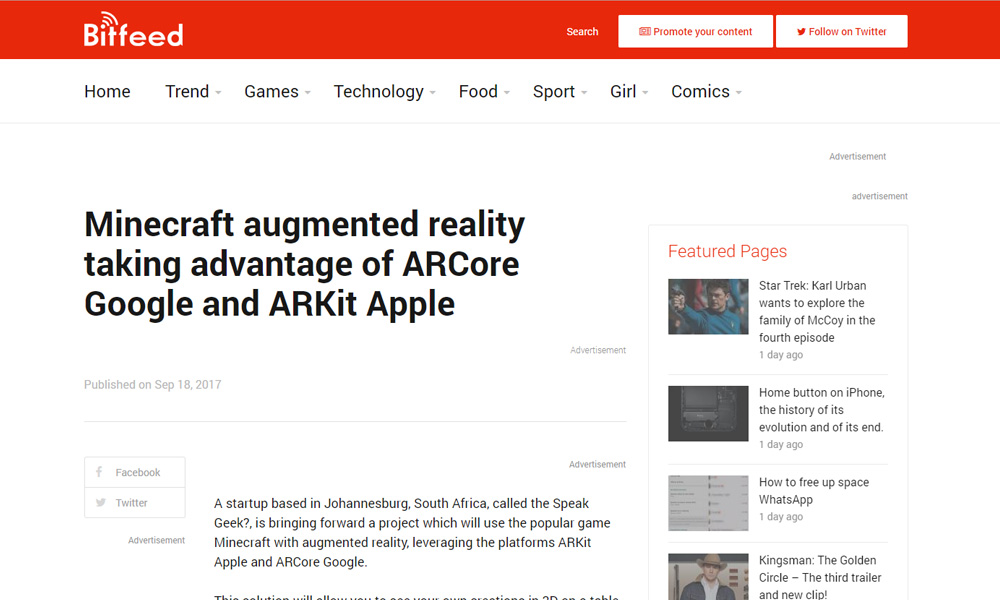The height and width of the screenshot is (600, 1000).
Task: Open the Comics menu
Action: tap(700, 92)
